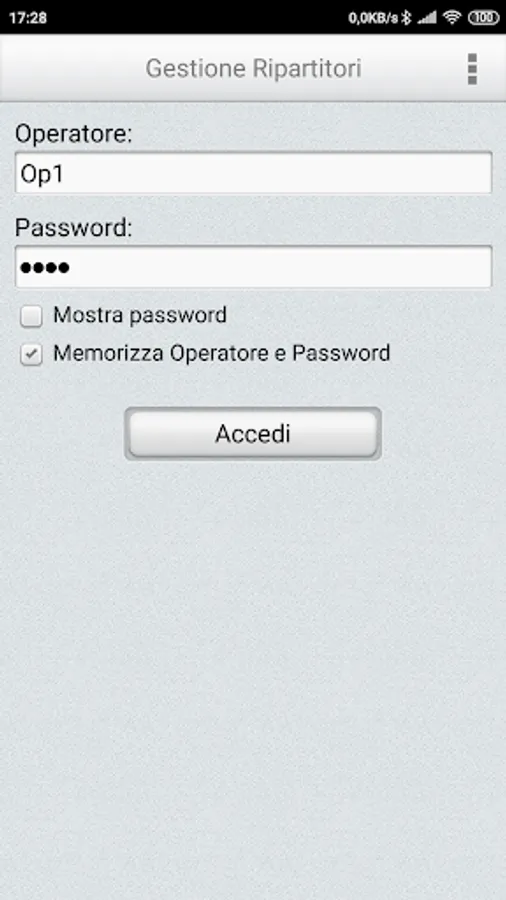Click the Password: label

tap(73, 228)
